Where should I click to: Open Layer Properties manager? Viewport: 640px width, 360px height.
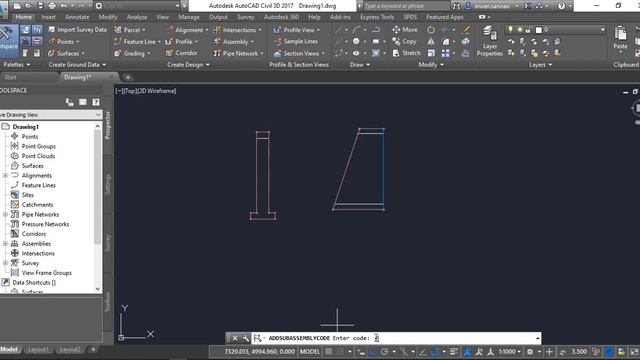point(489,41)
